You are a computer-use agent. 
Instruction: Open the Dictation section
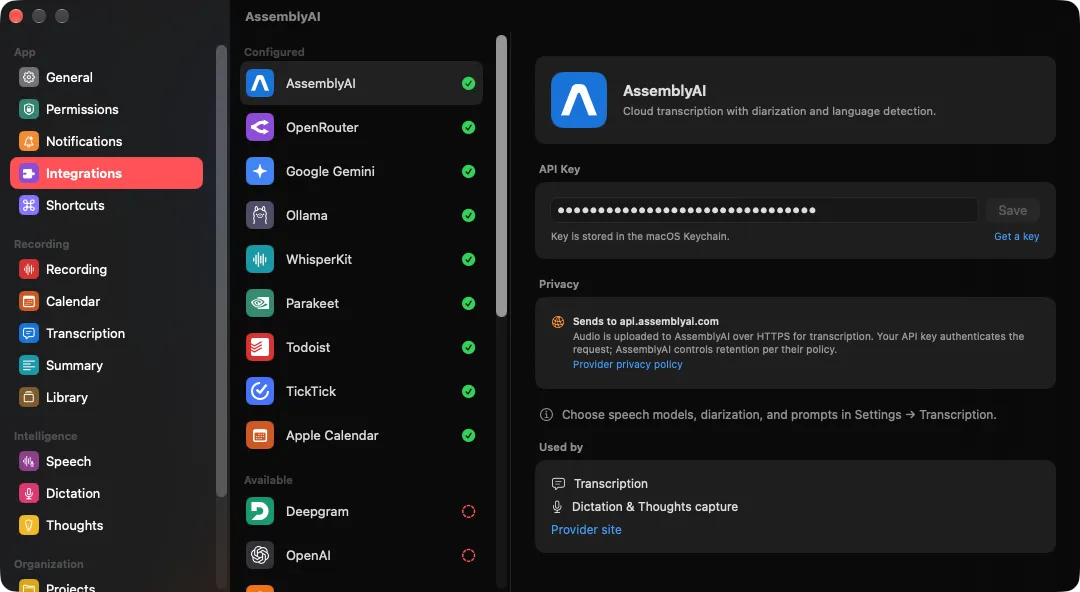click(106, 493)
